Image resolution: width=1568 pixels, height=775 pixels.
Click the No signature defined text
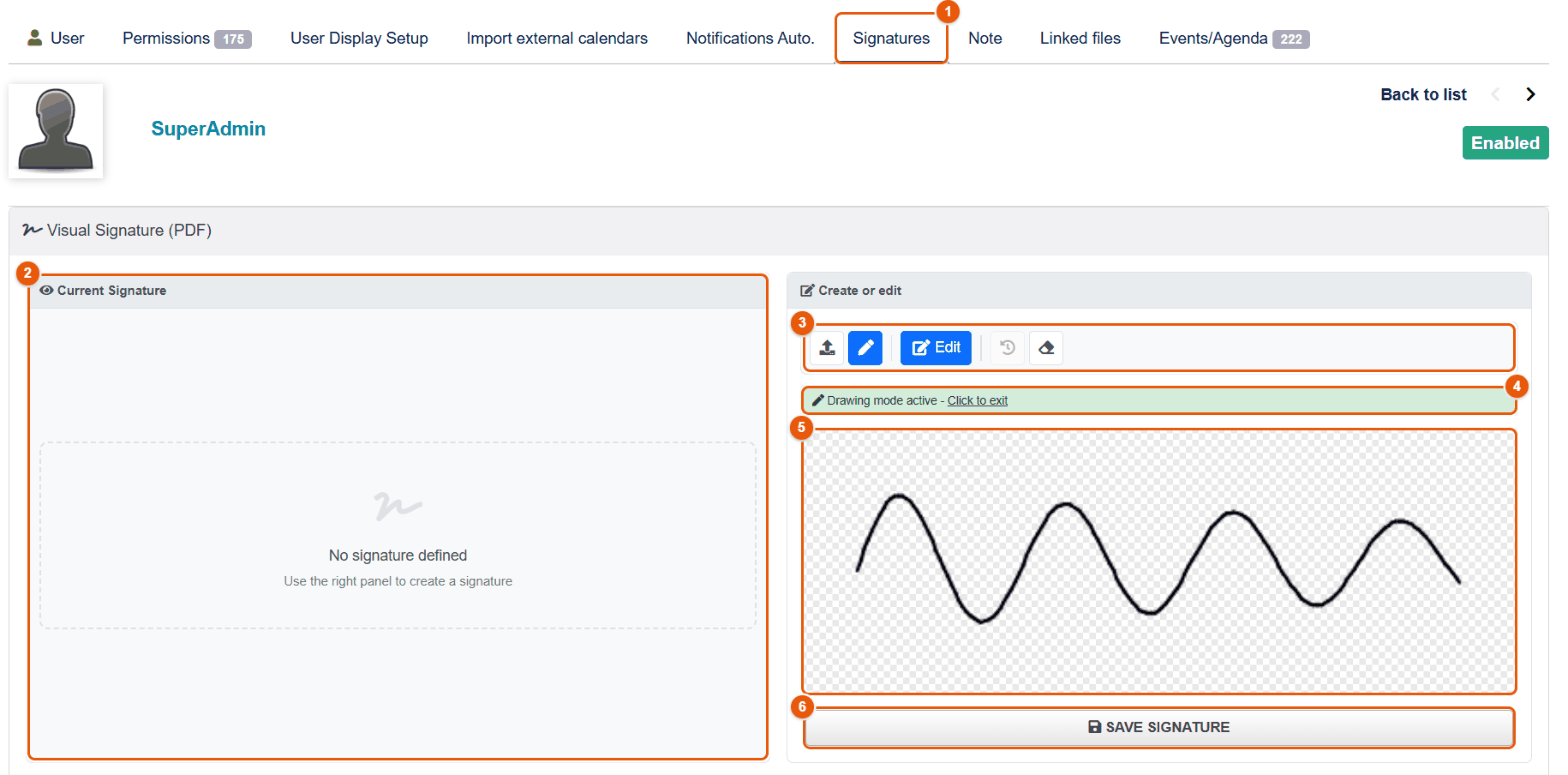pos(398,555)
